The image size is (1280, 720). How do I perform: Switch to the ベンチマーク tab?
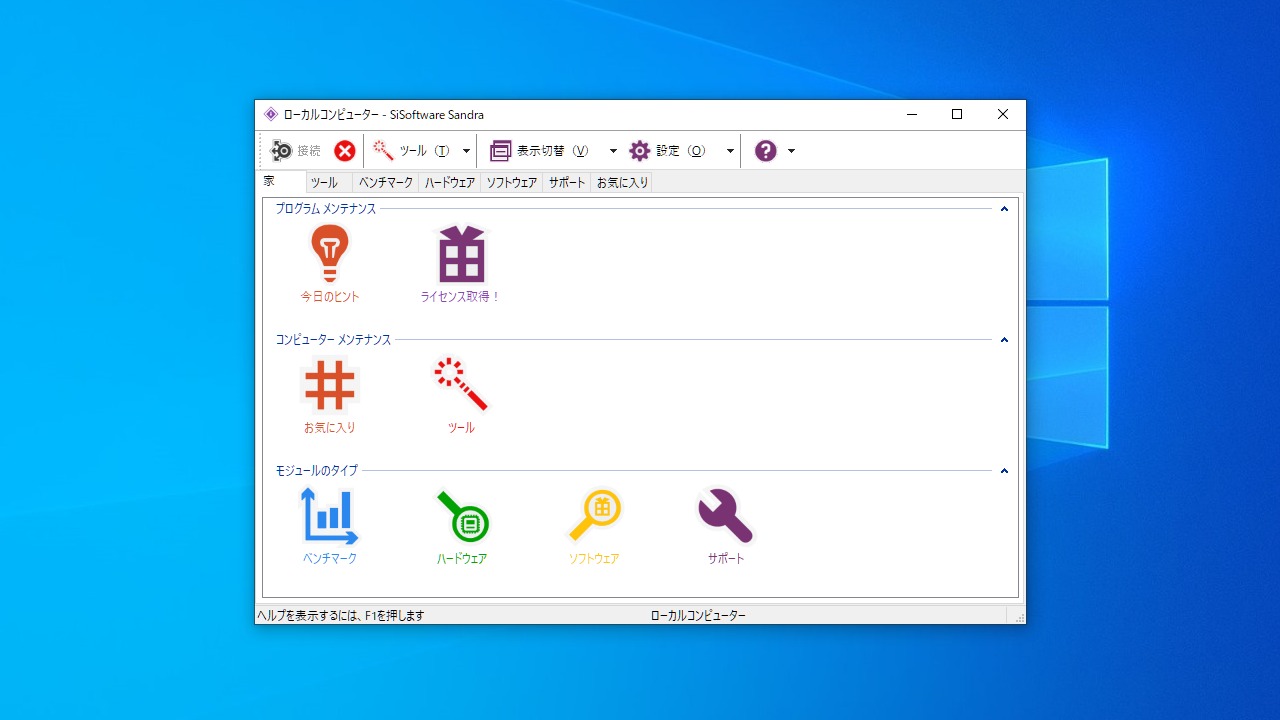coord(386,183)
